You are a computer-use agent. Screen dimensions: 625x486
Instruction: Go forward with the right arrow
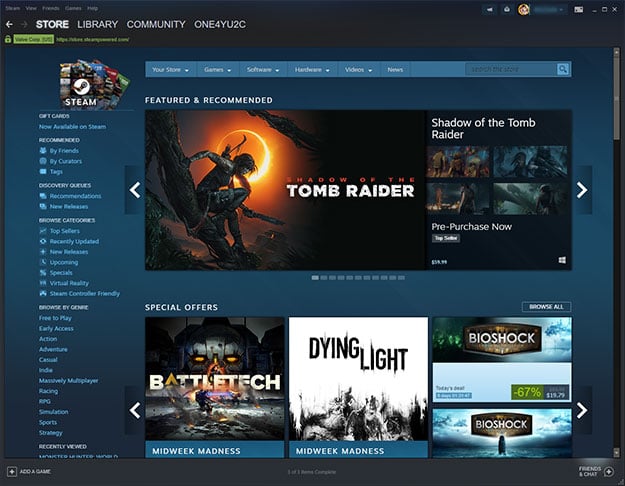click(24, 25)
